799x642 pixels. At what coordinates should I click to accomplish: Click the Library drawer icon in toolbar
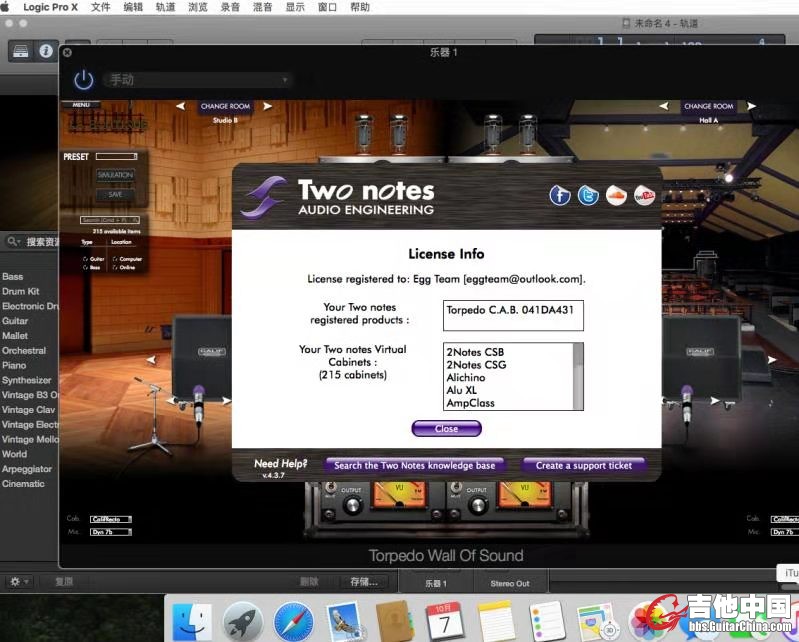pyautogui.click(x=20, y=51)
